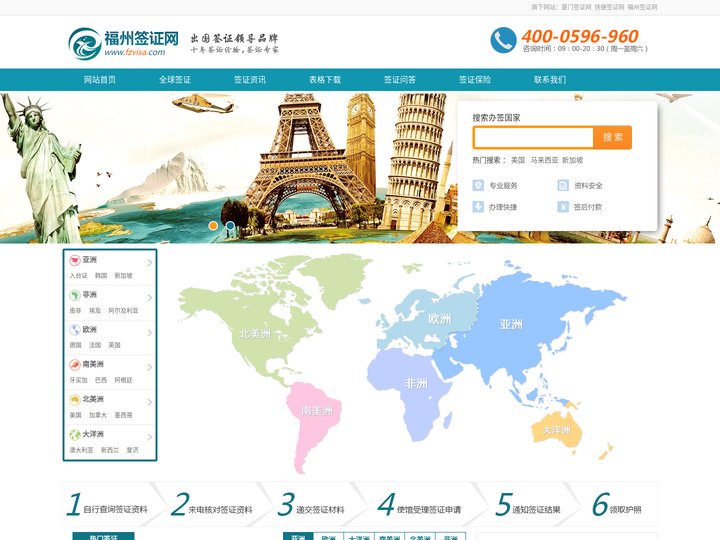This screenshot has height=540, width=720.
Task: Open the 签证问答 nav item
Action: pyautogui.click(x=400, y=79)
